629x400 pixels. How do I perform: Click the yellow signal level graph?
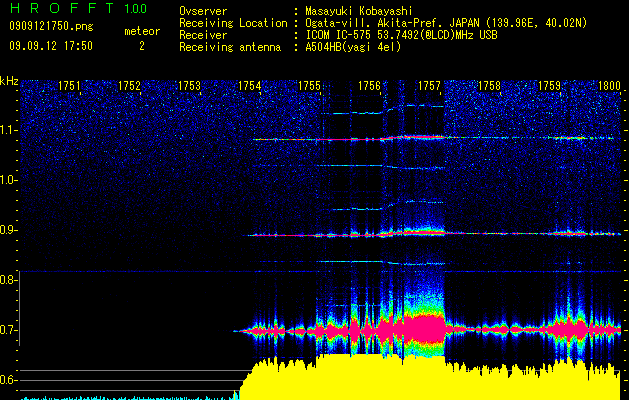point(430,377)
